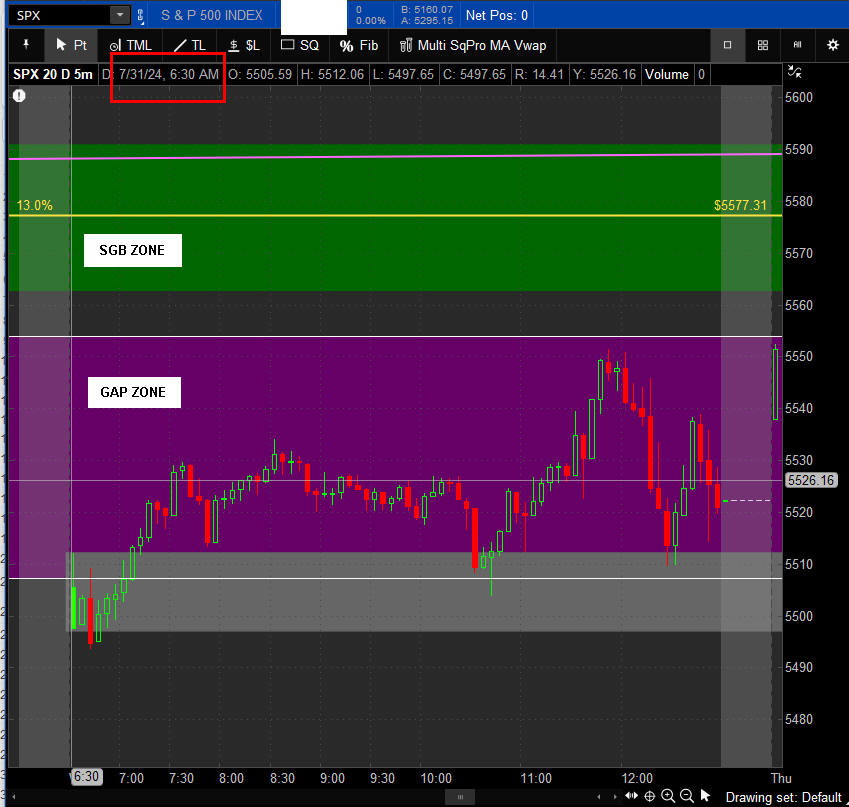Viewport: 849px width, 807px height.
Task: Click the H: 5512.06 high value
Action: point(332,74)
